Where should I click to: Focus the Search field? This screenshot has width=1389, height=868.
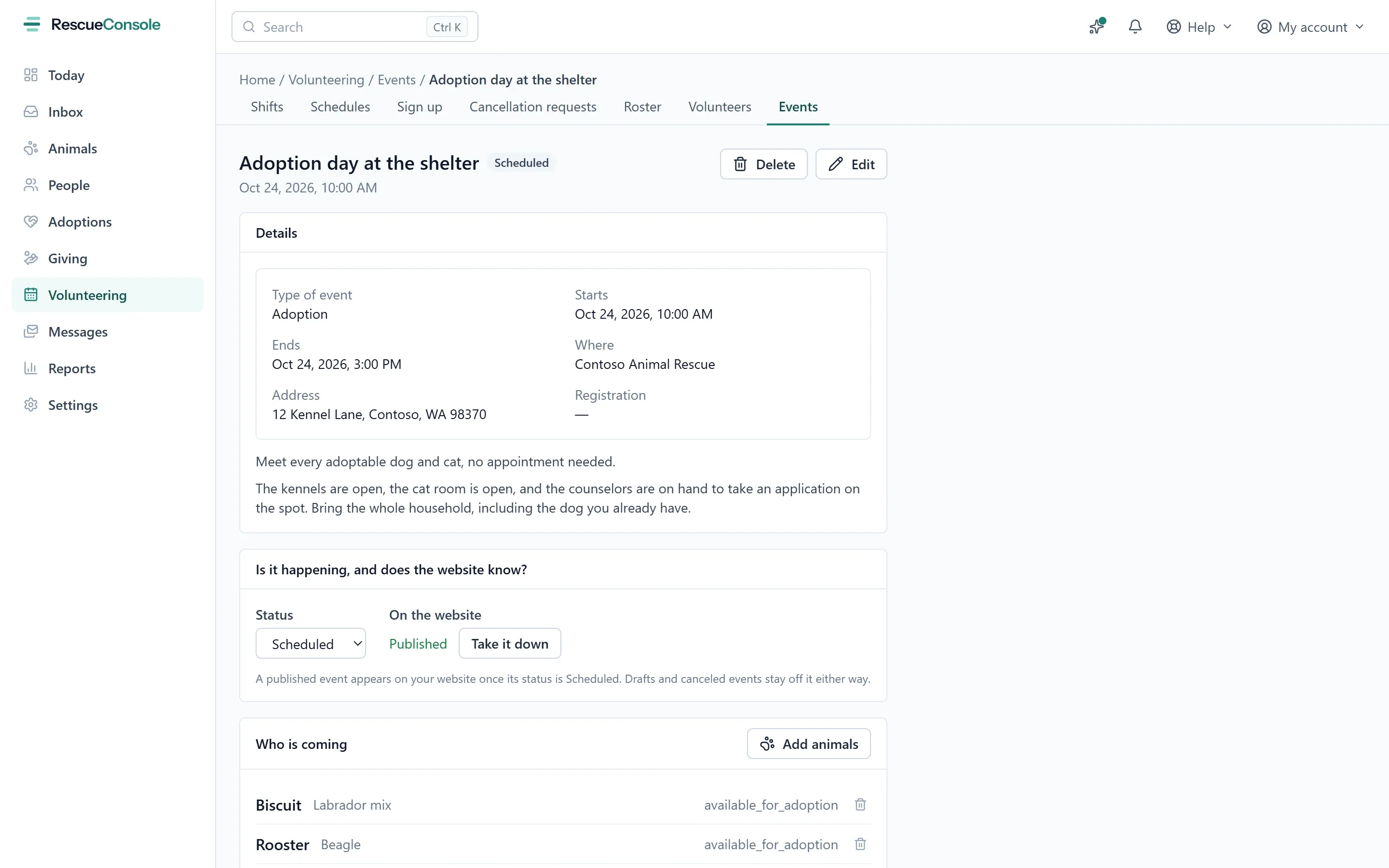tap(354, 27)
